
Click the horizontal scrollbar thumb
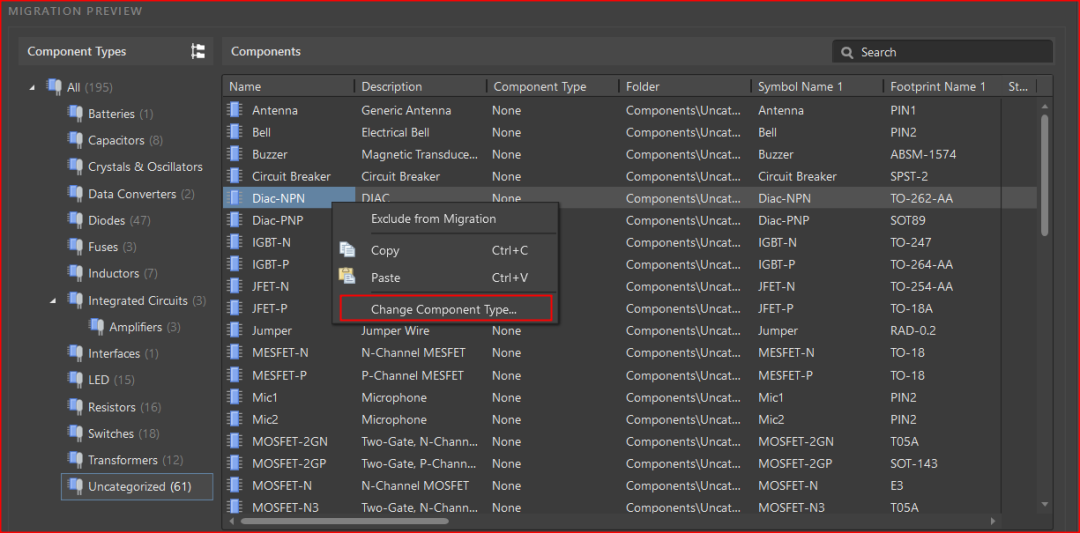pyautogui.click(x=344, y=521)
